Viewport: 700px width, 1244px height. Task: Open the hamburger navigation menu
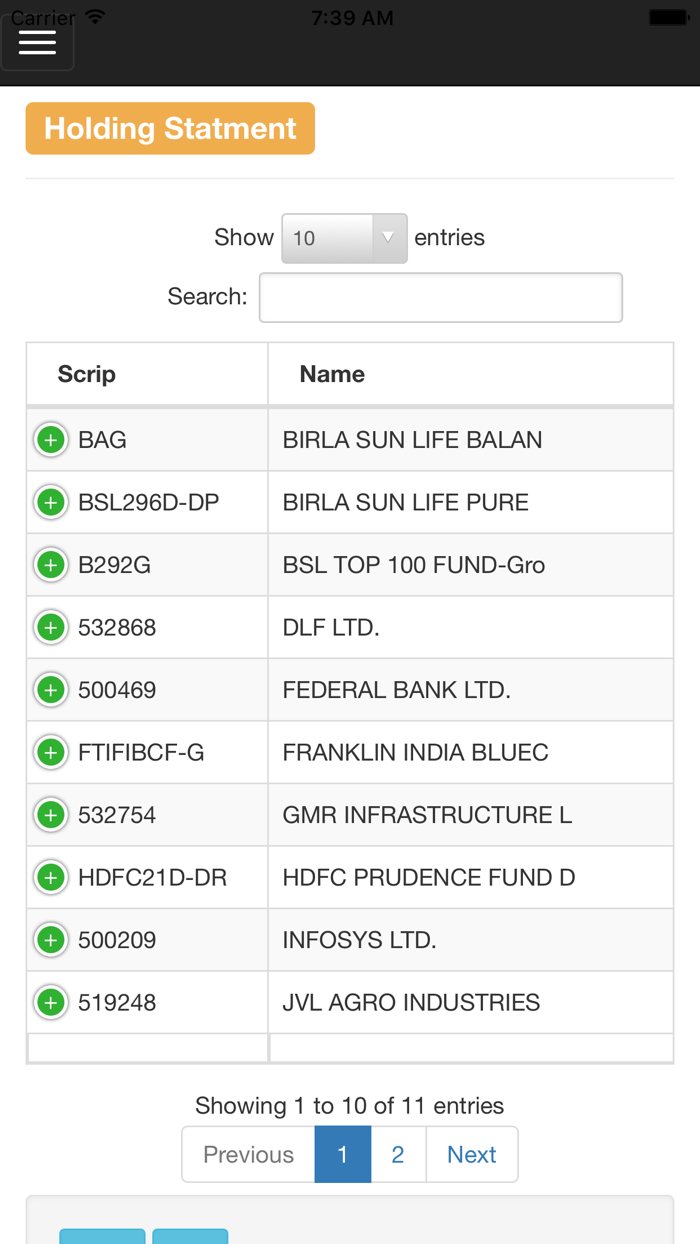point(37,40)
